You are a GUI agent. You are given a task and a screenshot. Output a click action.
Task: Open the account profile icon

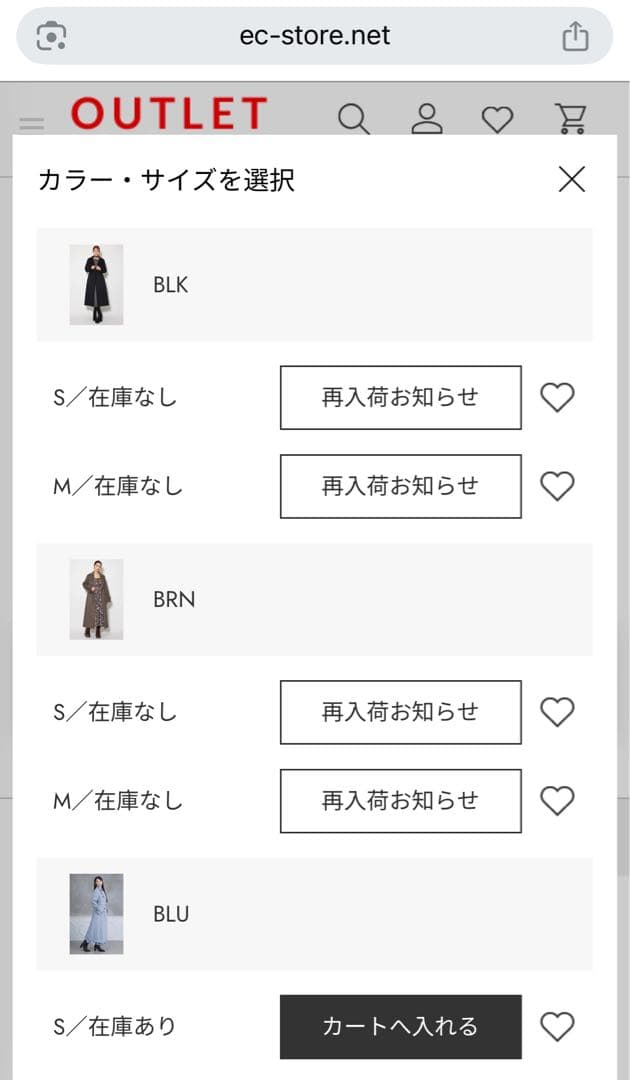click(427, 119)
